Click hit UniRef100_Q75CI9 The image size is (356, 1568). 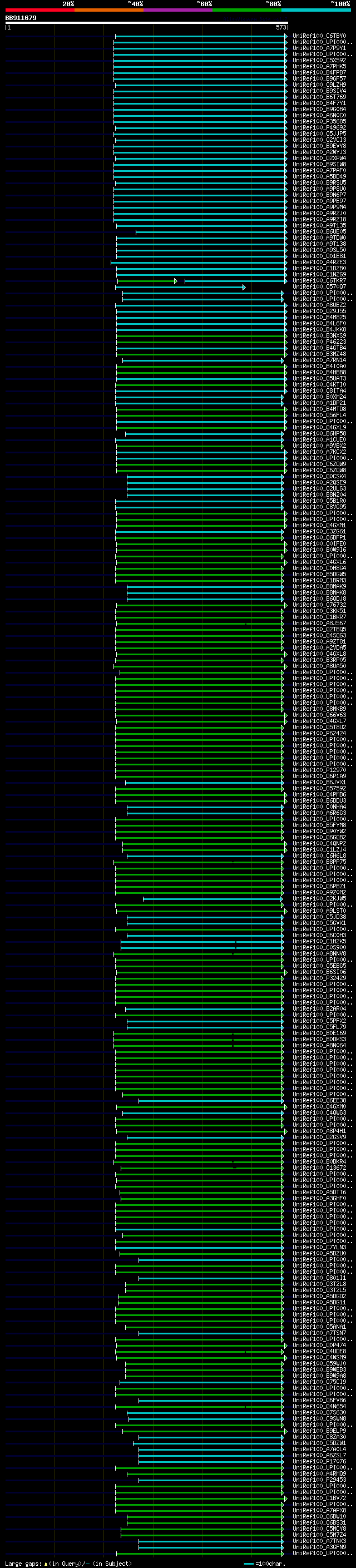tap(319, 1382)
